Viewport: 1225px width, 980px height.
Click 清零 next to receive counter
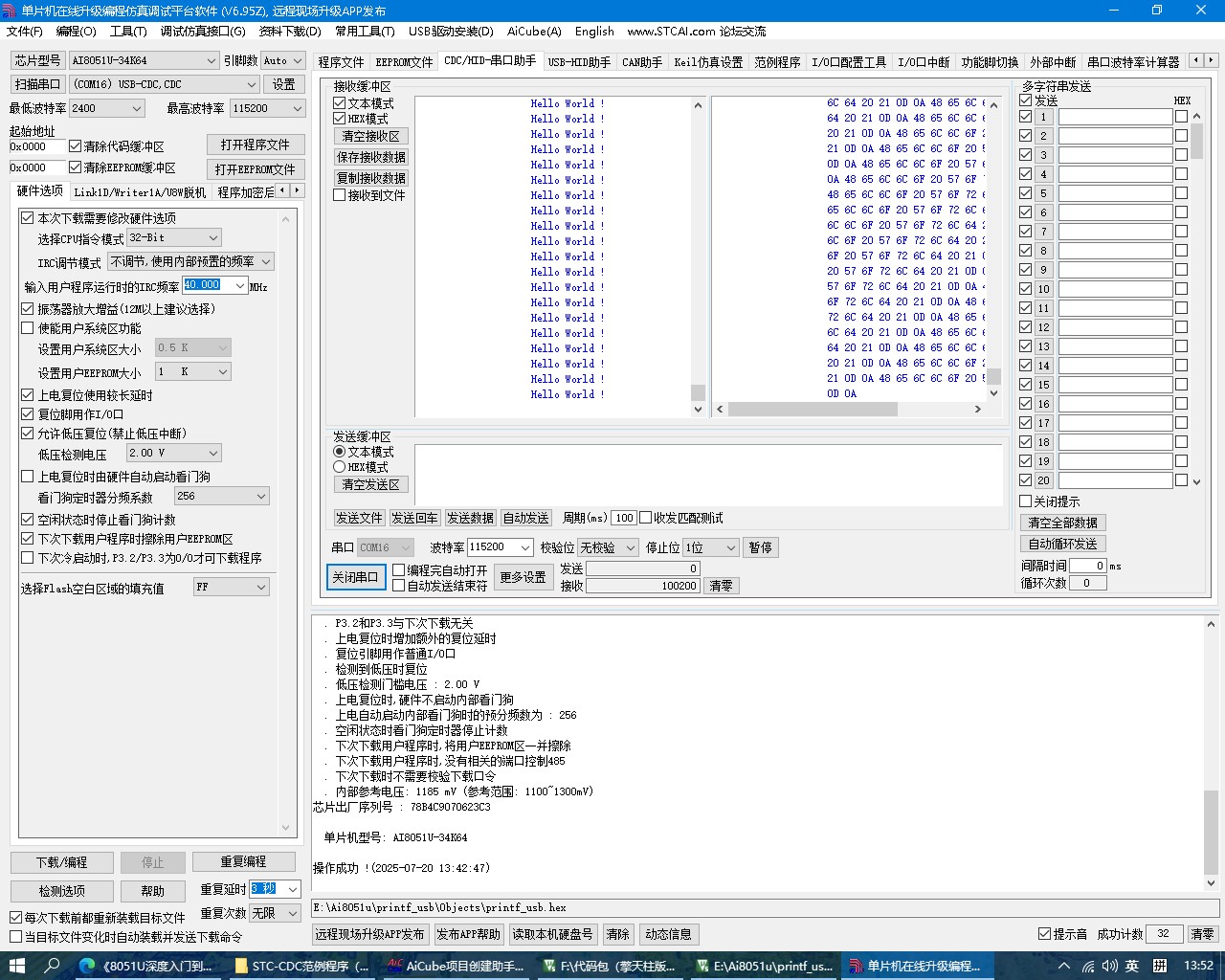721,586
